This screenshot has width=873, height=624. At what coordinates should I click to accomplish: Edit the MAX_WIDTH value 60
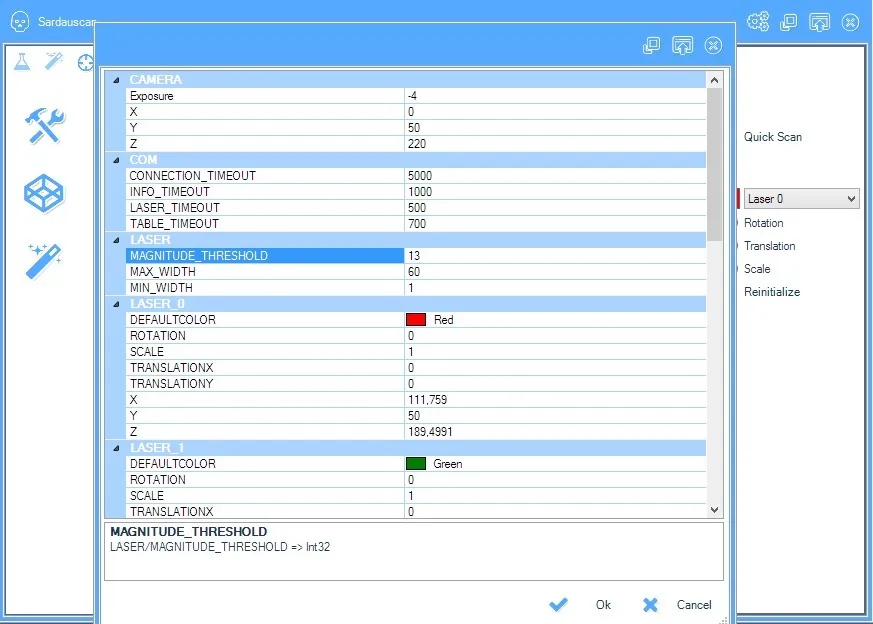pyautogui.click(x=555, y=272)
